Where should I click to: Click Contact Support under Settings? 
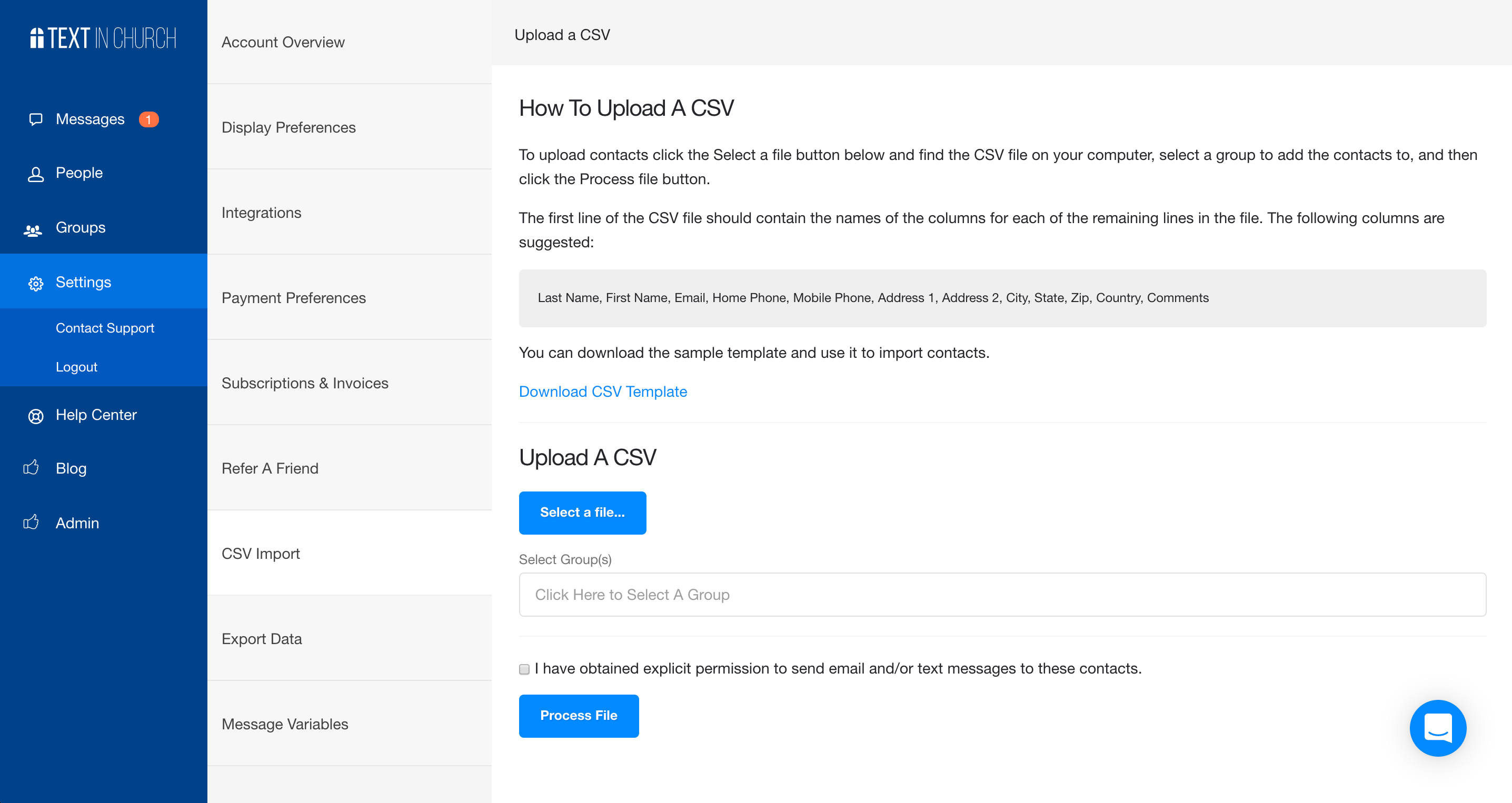coord(105,328)
